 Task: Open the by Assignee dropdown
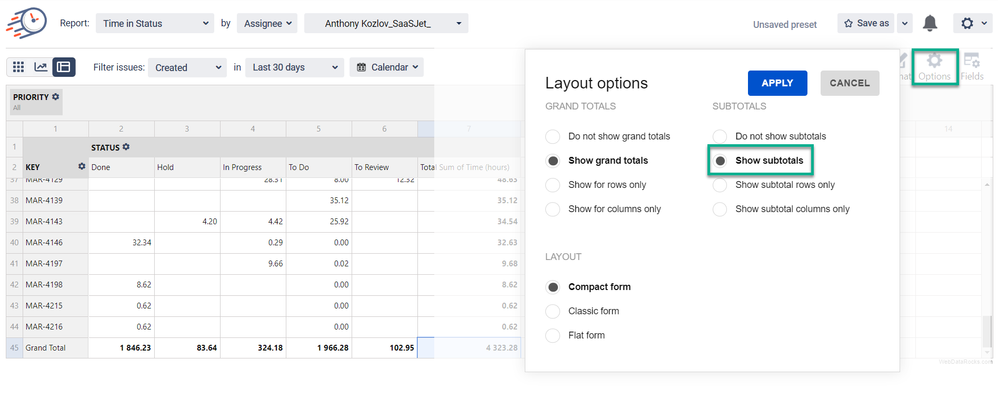pyautogui.click(x=267, y=24)
